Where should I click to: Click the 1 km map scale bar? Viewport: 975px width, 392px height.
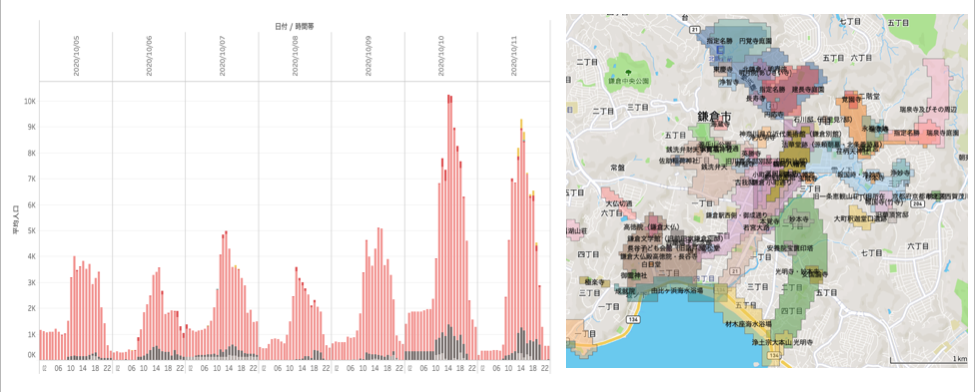(928, 360)
